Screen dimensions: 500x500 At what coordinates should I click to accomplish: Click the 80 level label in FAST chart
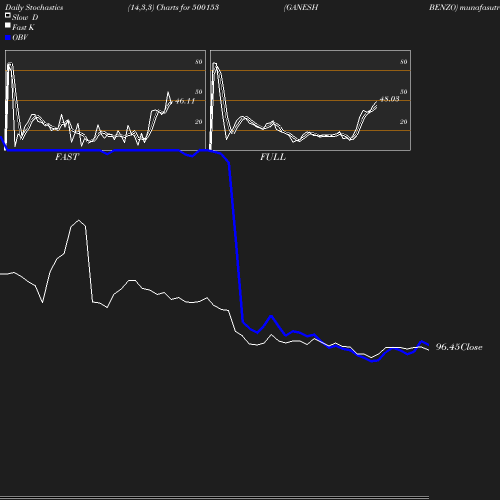(199, 62)
